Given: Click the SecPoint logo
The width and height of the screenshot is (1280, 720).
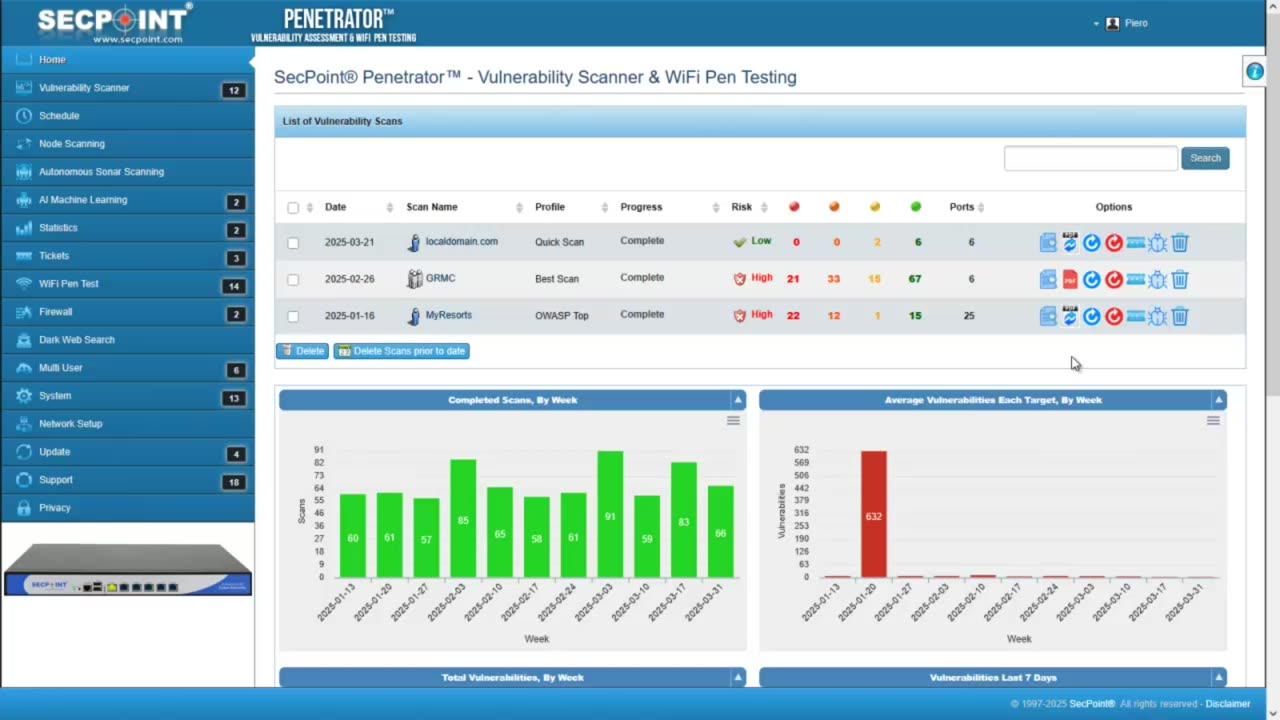Looking at the screenshot, I should [x=113, y=22].
